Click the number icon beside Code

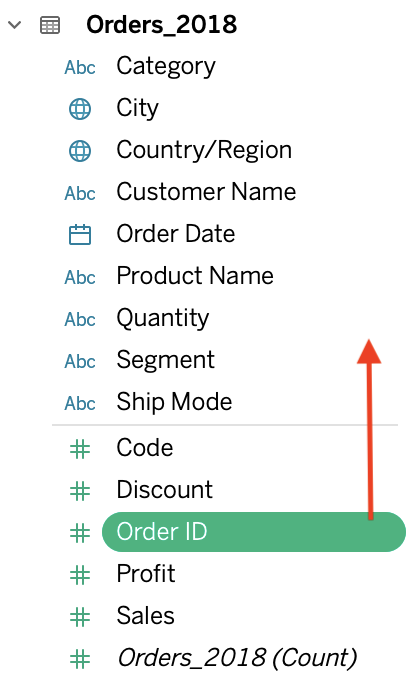point(80,449)
